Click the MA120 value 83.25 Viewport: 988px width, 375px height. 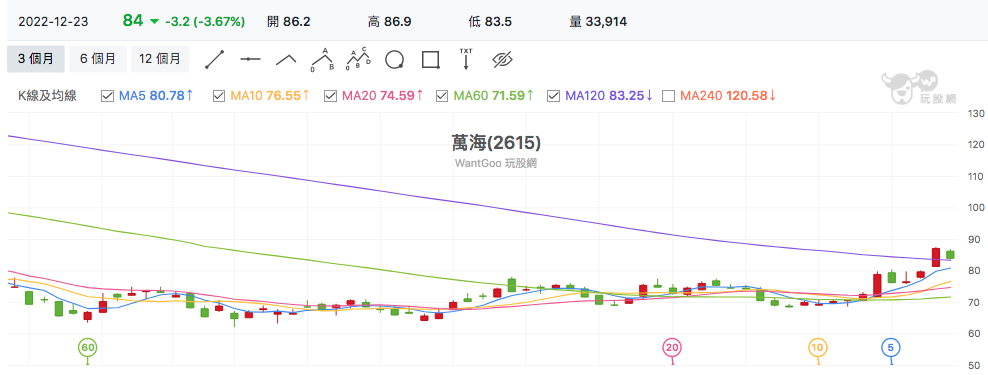click(626, 96)
